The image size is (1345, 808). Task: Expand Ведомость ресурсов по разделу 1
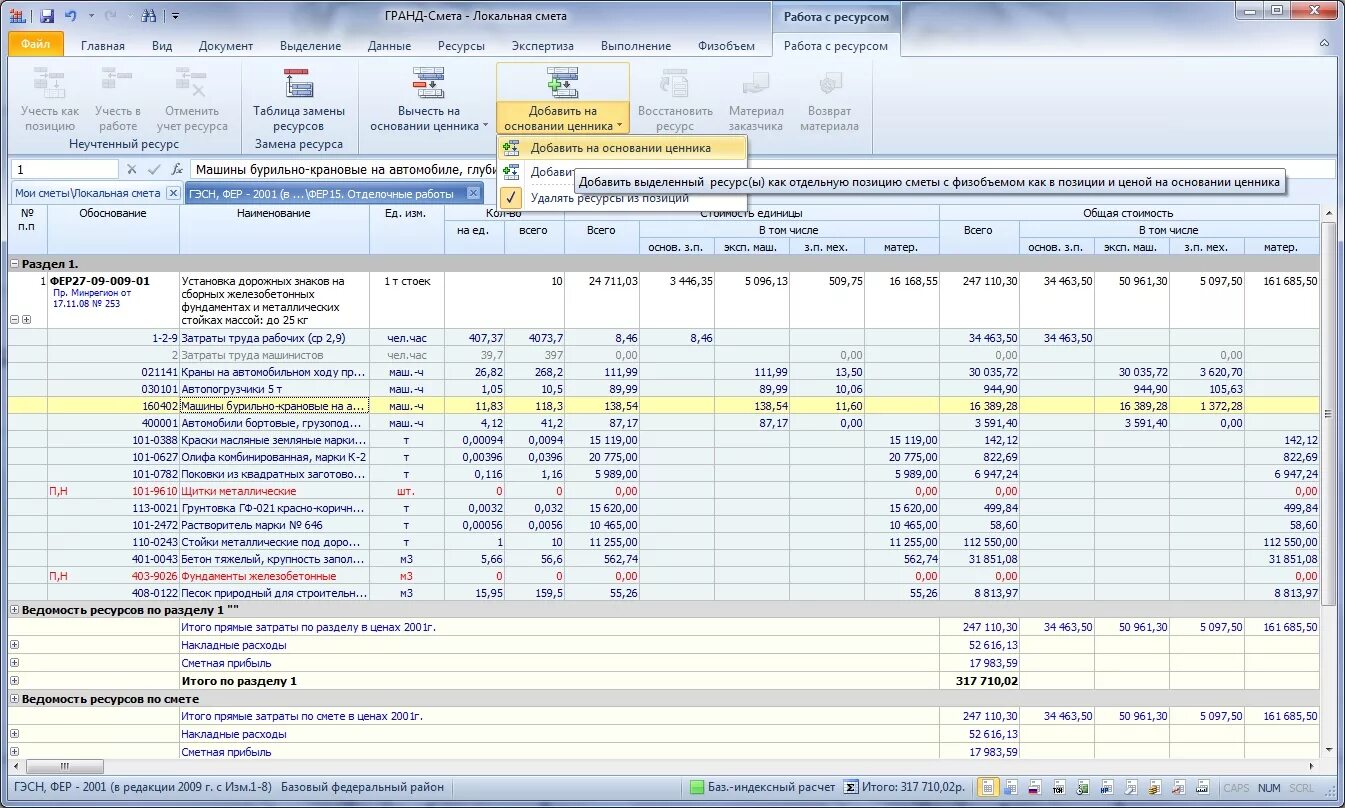pos(15,609)
